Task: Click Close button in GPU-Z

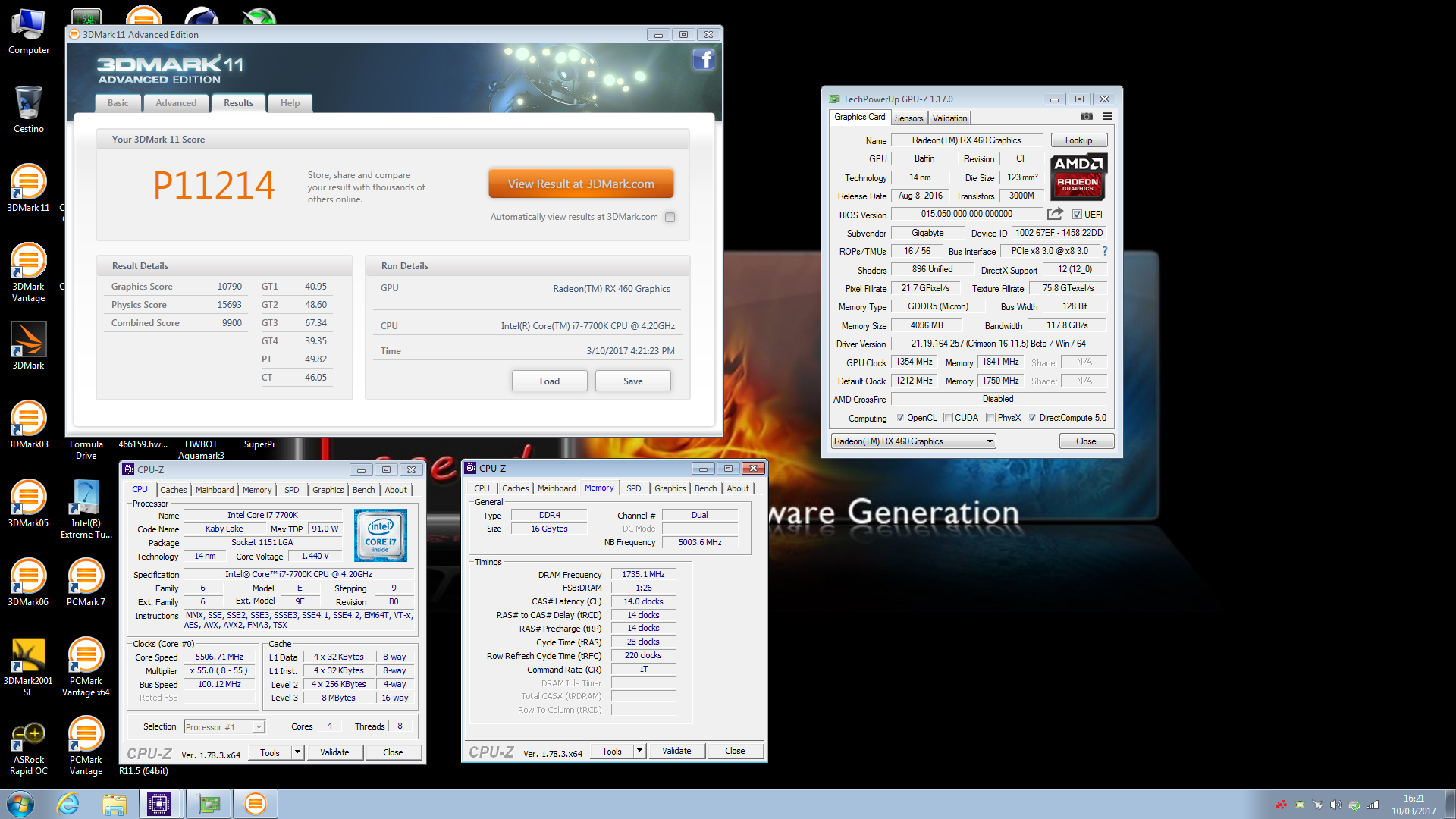Action: pos(1086,441)
